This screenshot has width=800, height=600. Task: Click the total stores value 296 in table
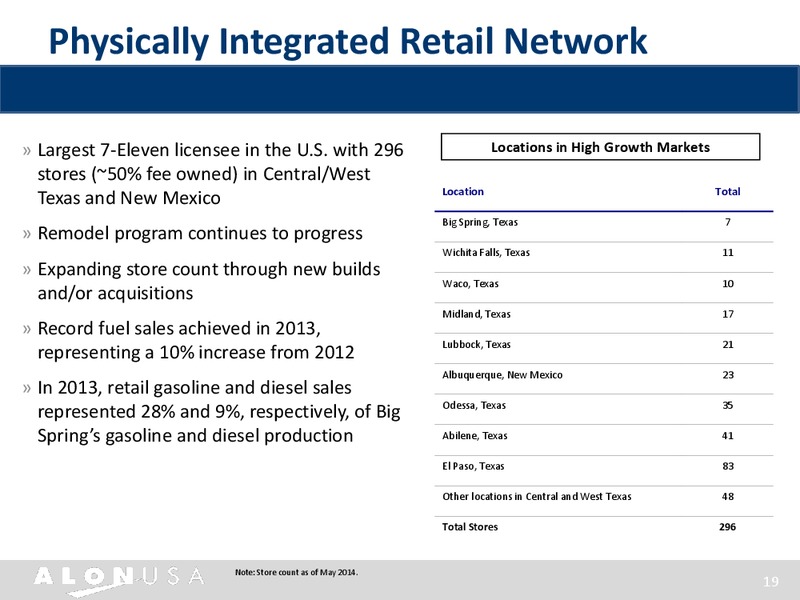[728, 527]
